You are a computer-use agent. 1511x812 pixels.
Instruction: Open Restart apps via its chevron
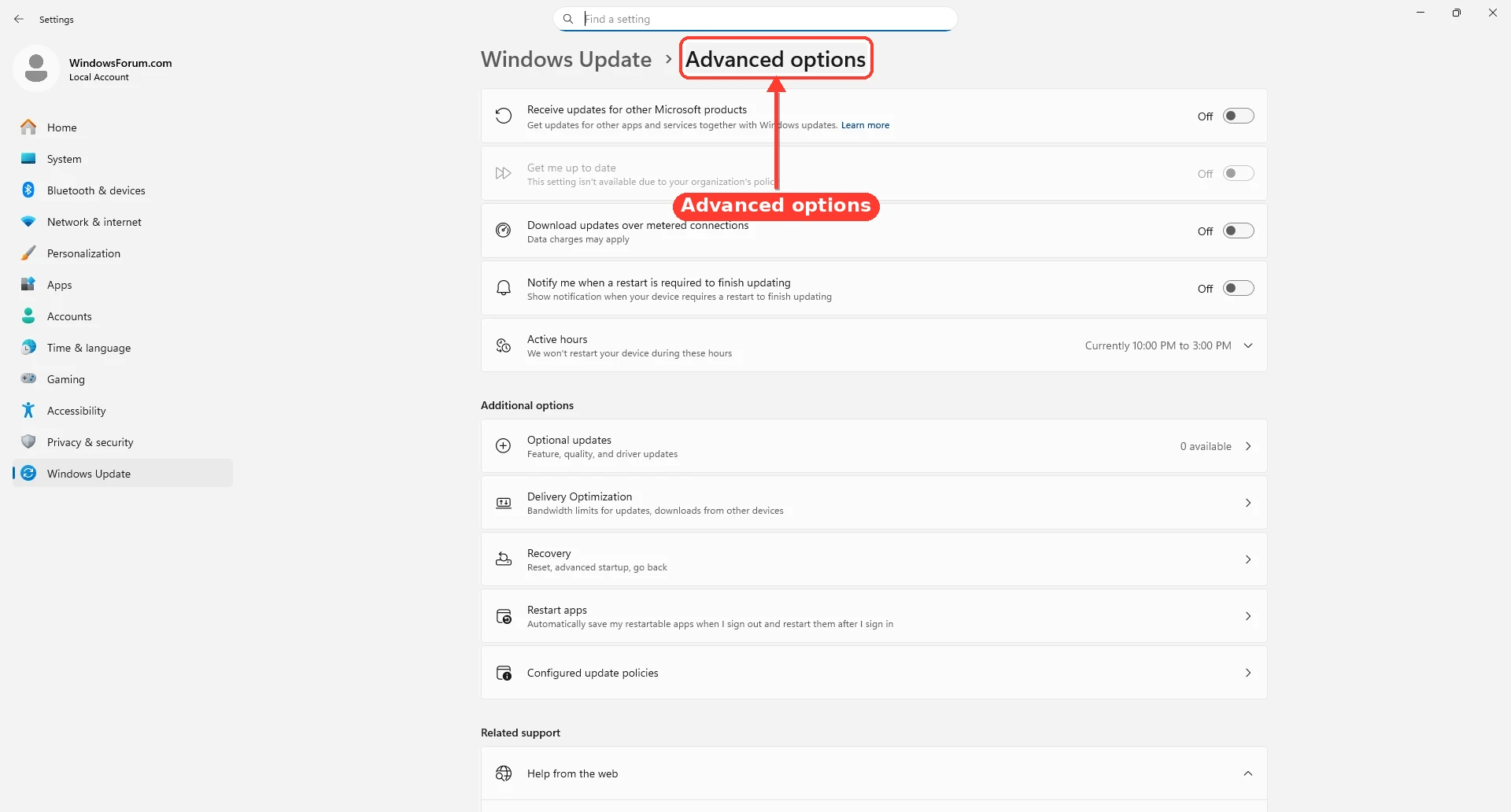[1248, 616]
